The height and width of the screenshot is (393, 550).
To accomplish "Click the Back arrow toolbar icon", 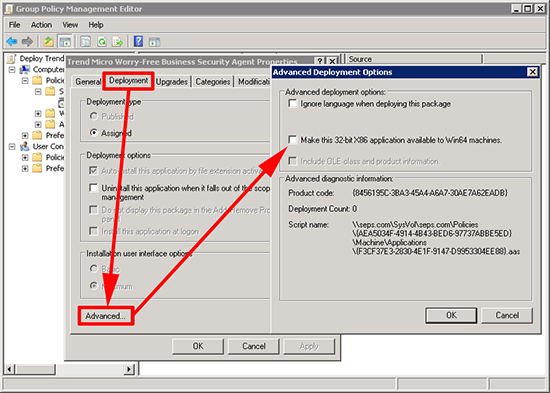I will pos(12,42).
